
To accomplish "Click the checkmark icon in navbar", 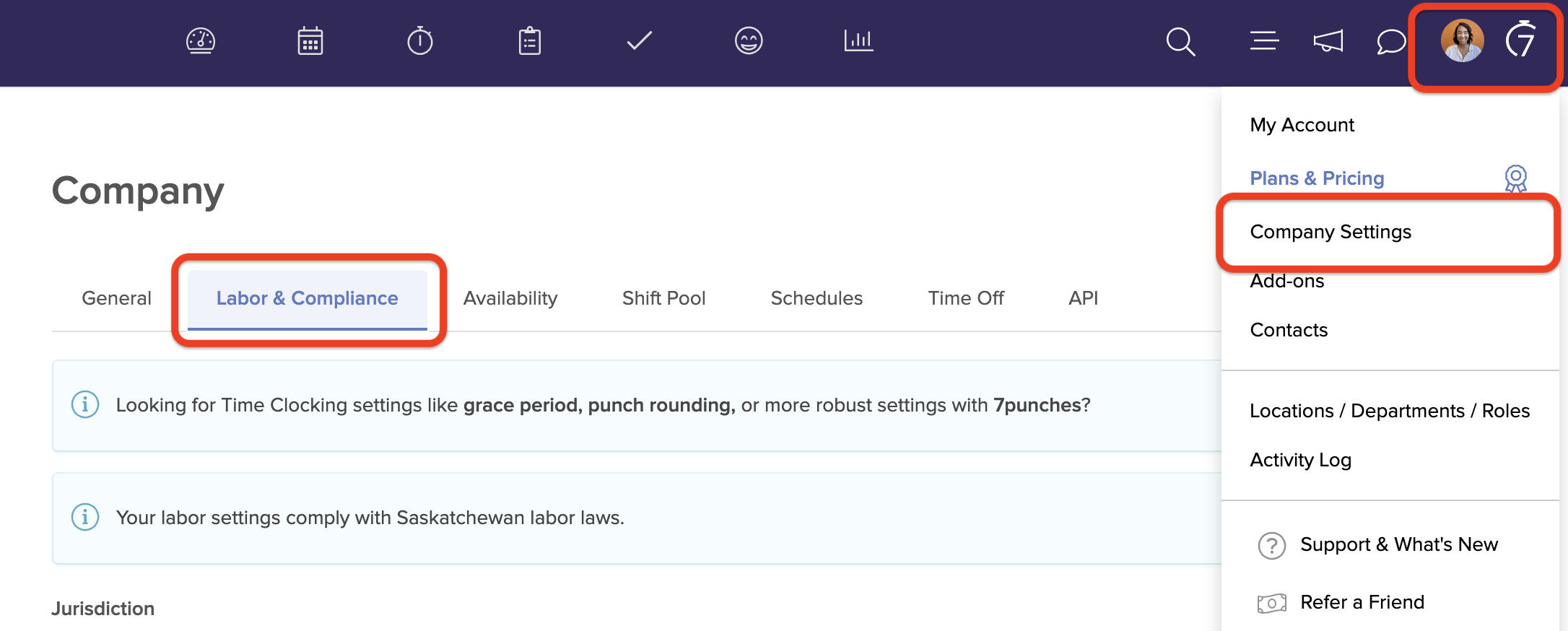I will [640, 41].
